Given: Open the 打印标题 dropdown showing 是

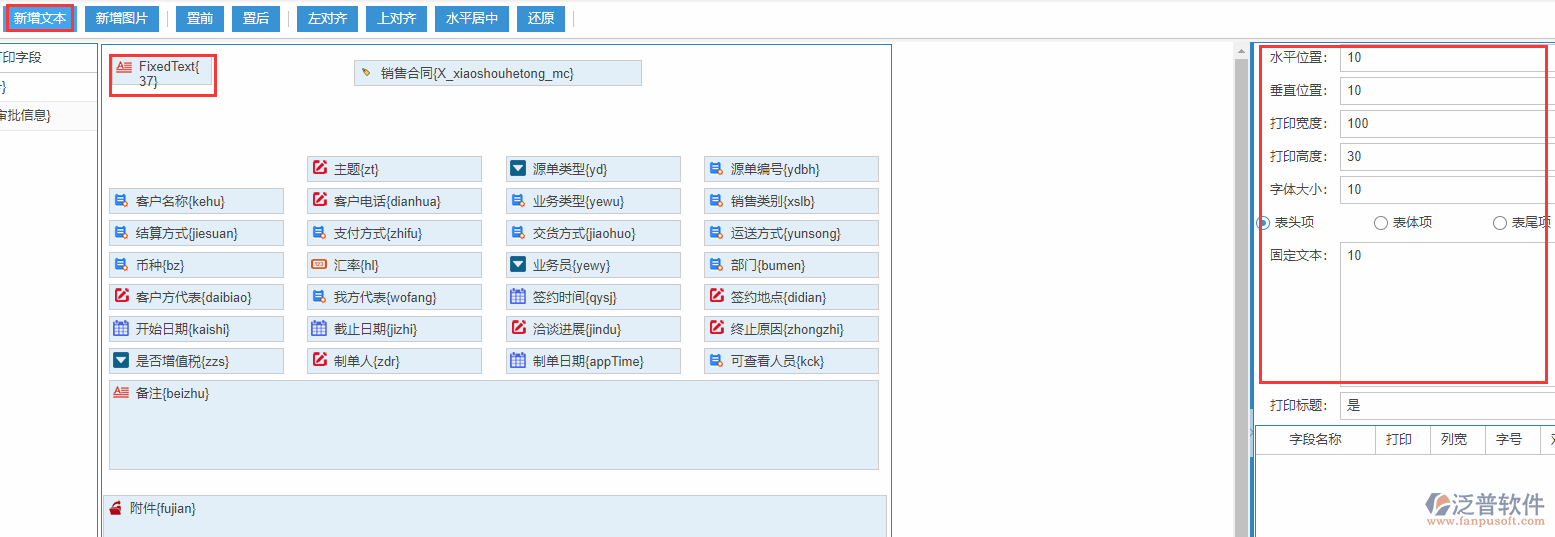Looking at the screenshot, I should pyautogui.click(x=1447, y=406).
